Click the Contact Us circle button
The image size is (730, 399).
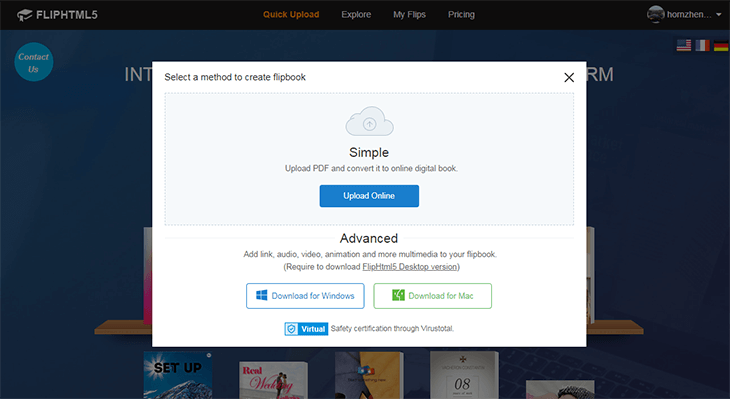coord(34,62)
